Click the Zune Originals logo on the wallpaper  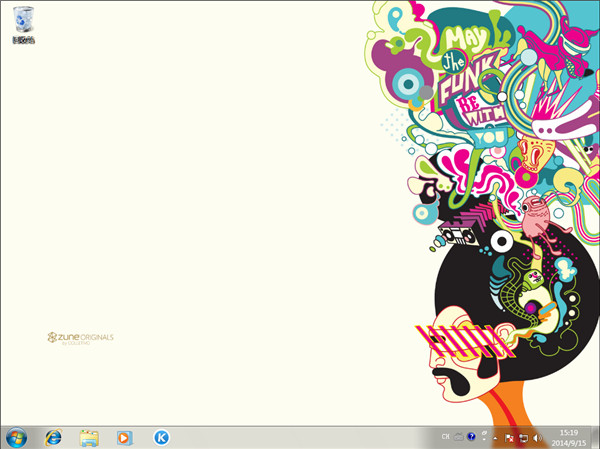(x=80, y=338)
